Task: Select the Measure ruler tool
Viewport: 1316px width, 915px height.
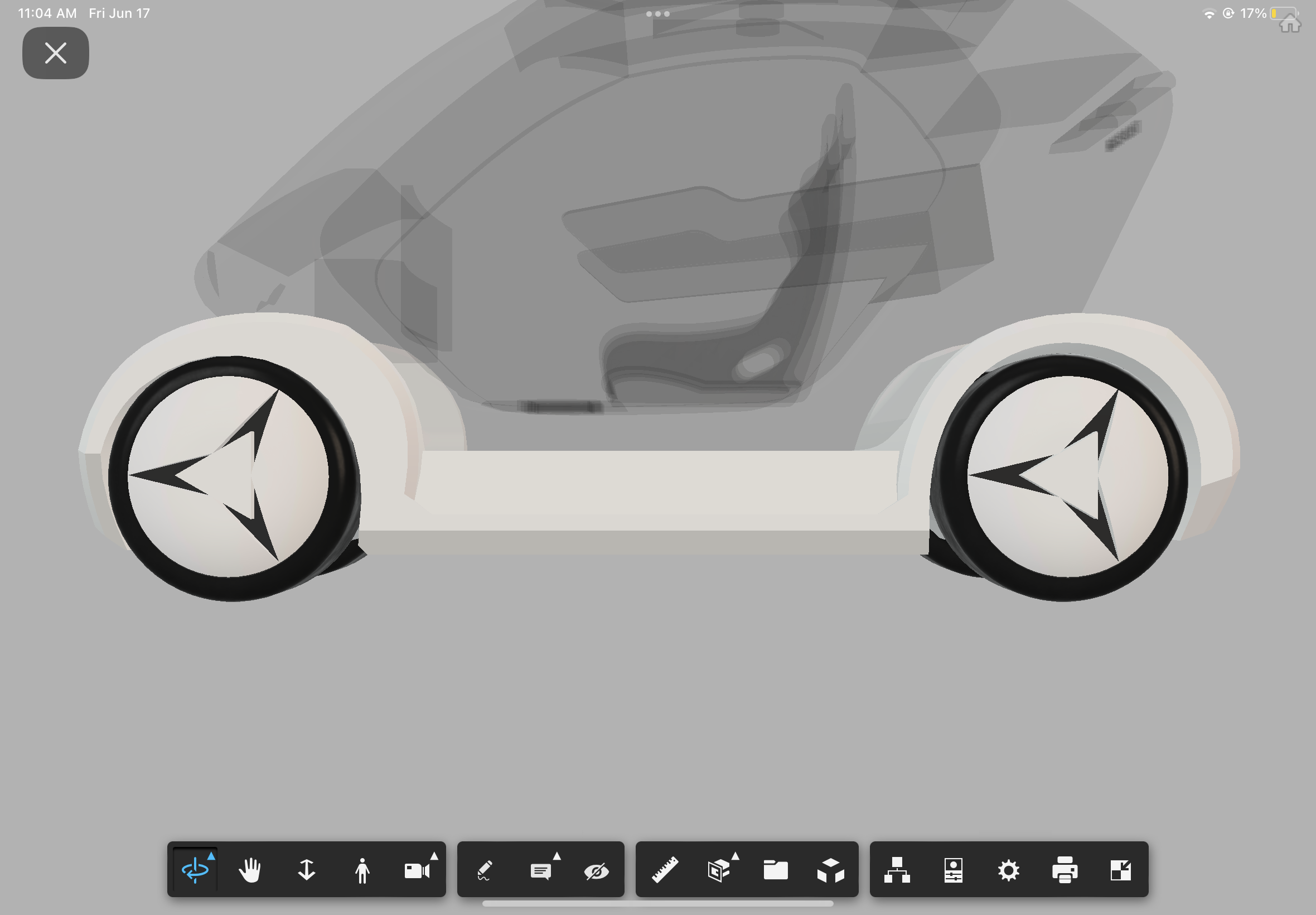Action: pos(666,869)
